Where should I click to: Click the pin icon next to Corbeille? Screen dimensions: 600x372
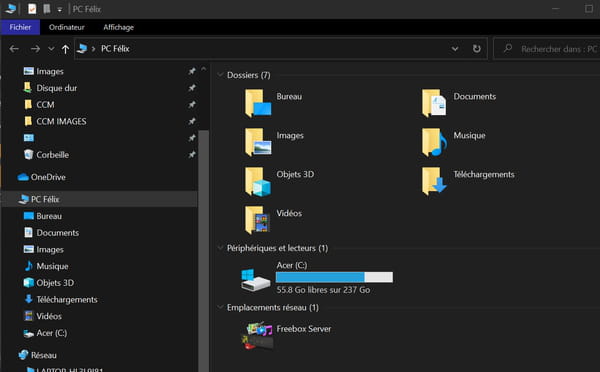pos(192,155)
